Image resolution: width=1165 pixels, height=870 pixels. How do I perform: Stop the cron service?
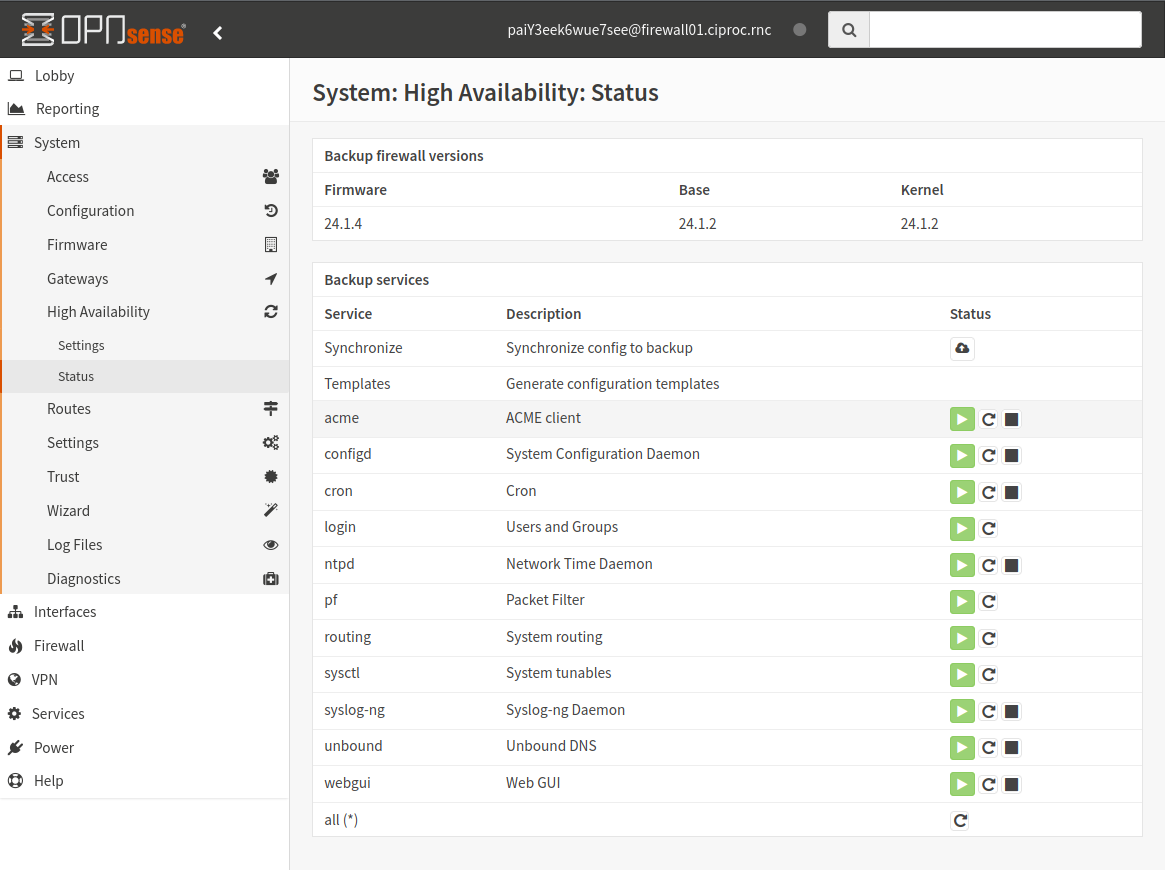click(1011, 491)
